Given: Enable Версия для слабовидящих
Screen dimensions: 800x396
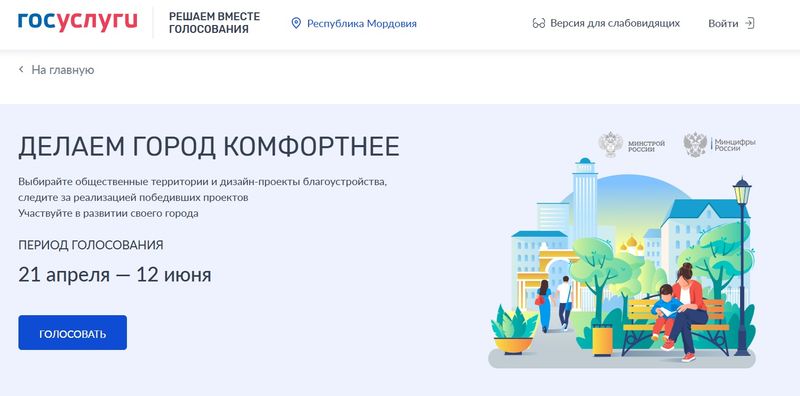Looking at the screenshot, I should pyautogui.click(x=615, y=23).
